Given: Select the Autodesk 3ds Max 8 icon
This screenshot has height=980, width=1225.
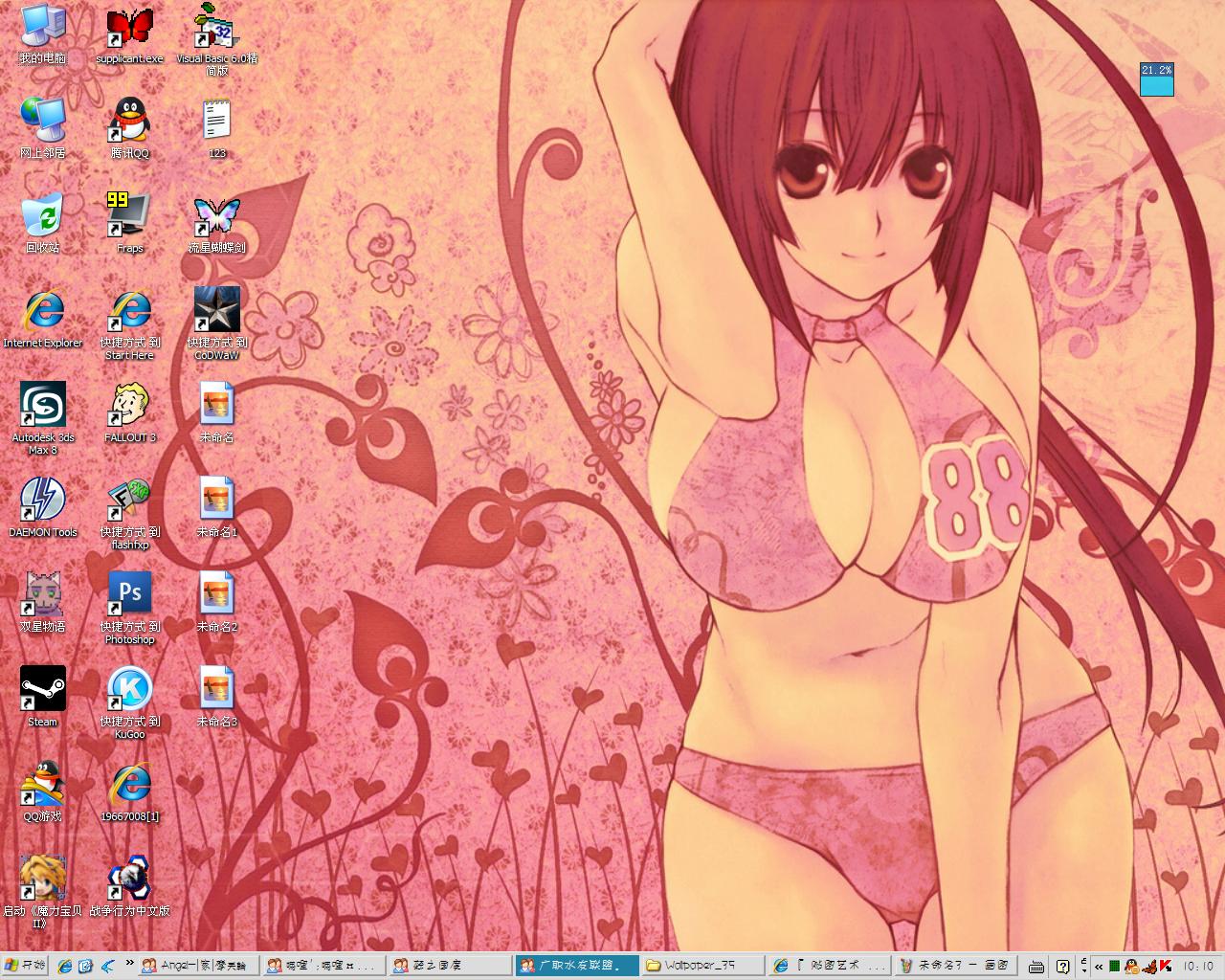Looking at the screenshot, I should pyautogui.click(x=42, y=419).
